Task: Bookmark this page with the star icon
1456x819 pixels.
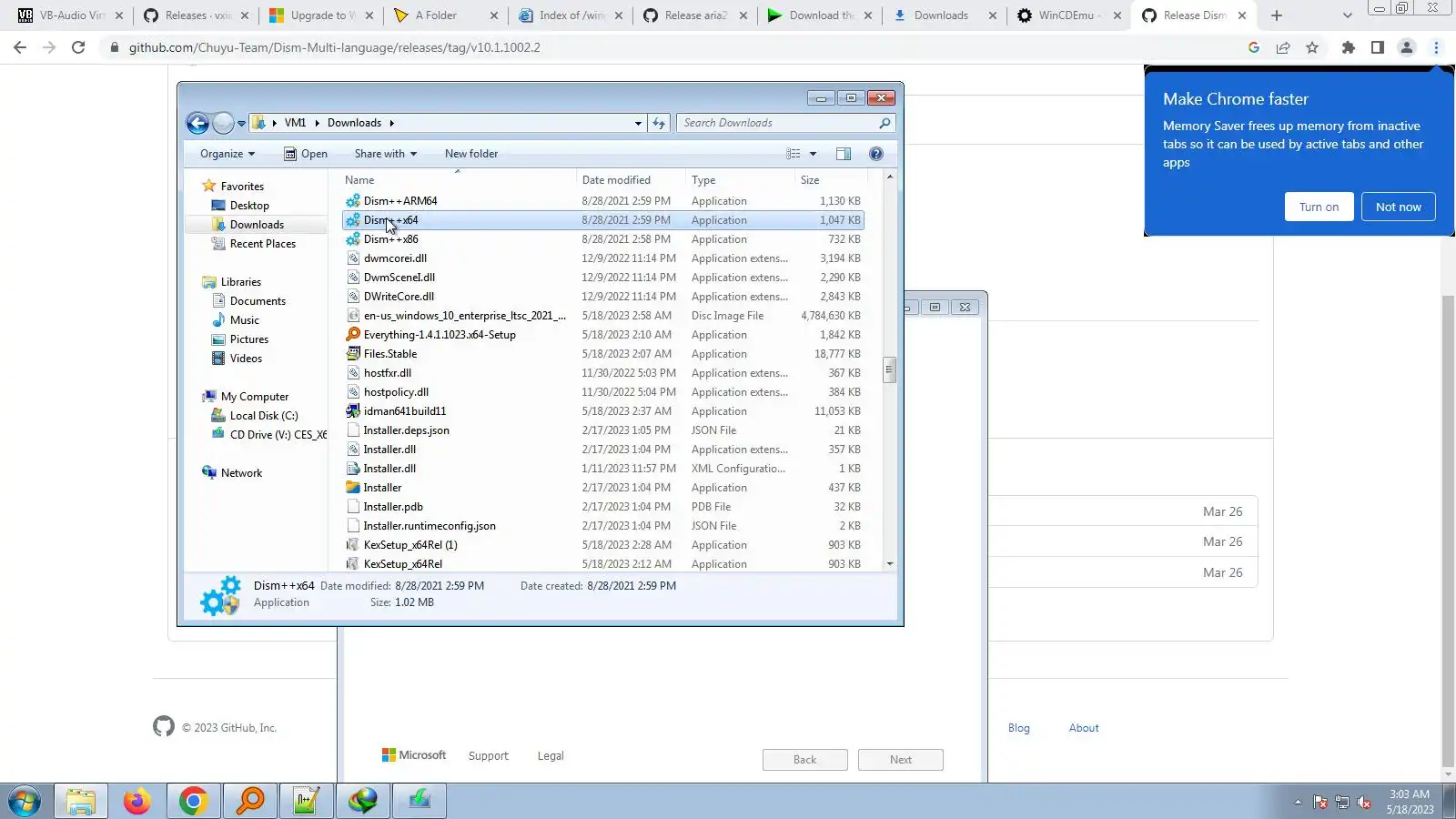Action: [x=1312, y=47]
